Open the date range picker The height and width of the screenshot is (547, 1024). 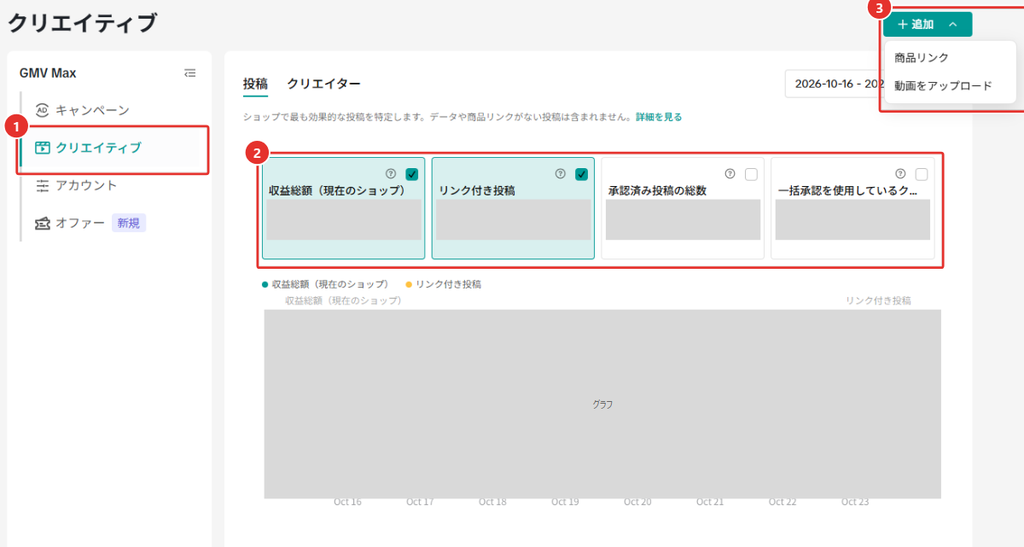pos(835,84)
